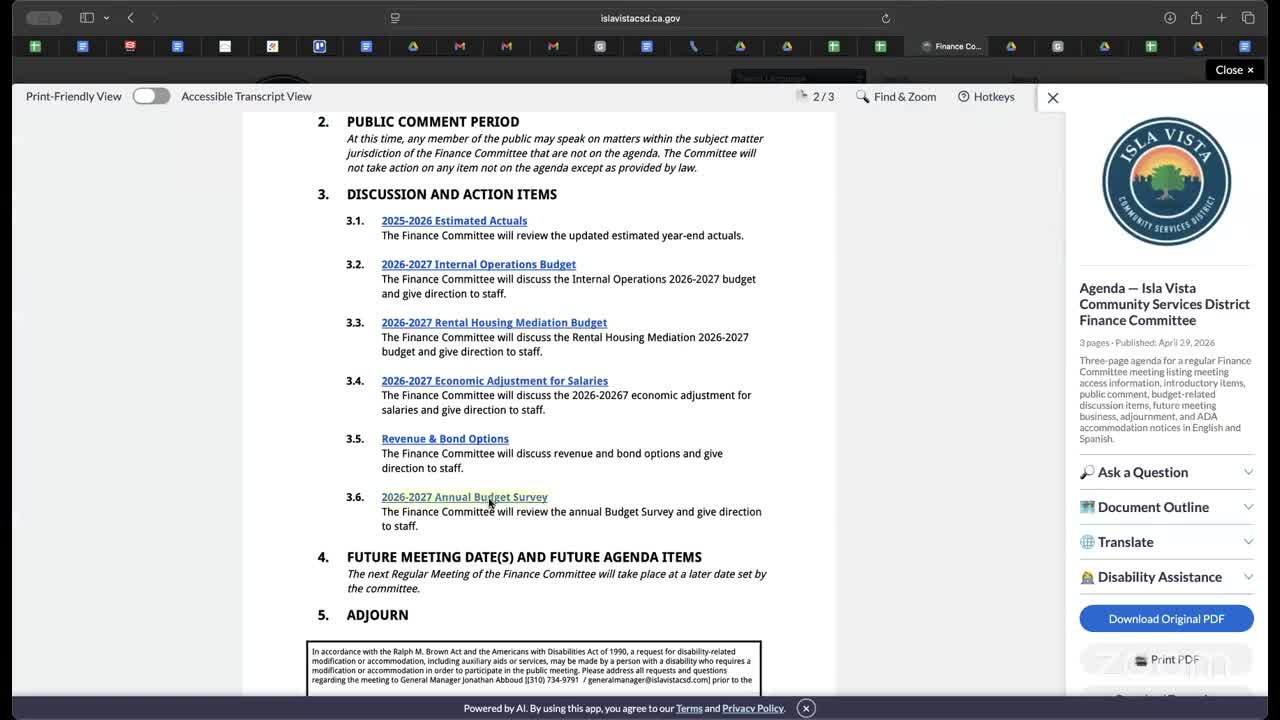Click the Safari share icon

[x=1196, y=18]
